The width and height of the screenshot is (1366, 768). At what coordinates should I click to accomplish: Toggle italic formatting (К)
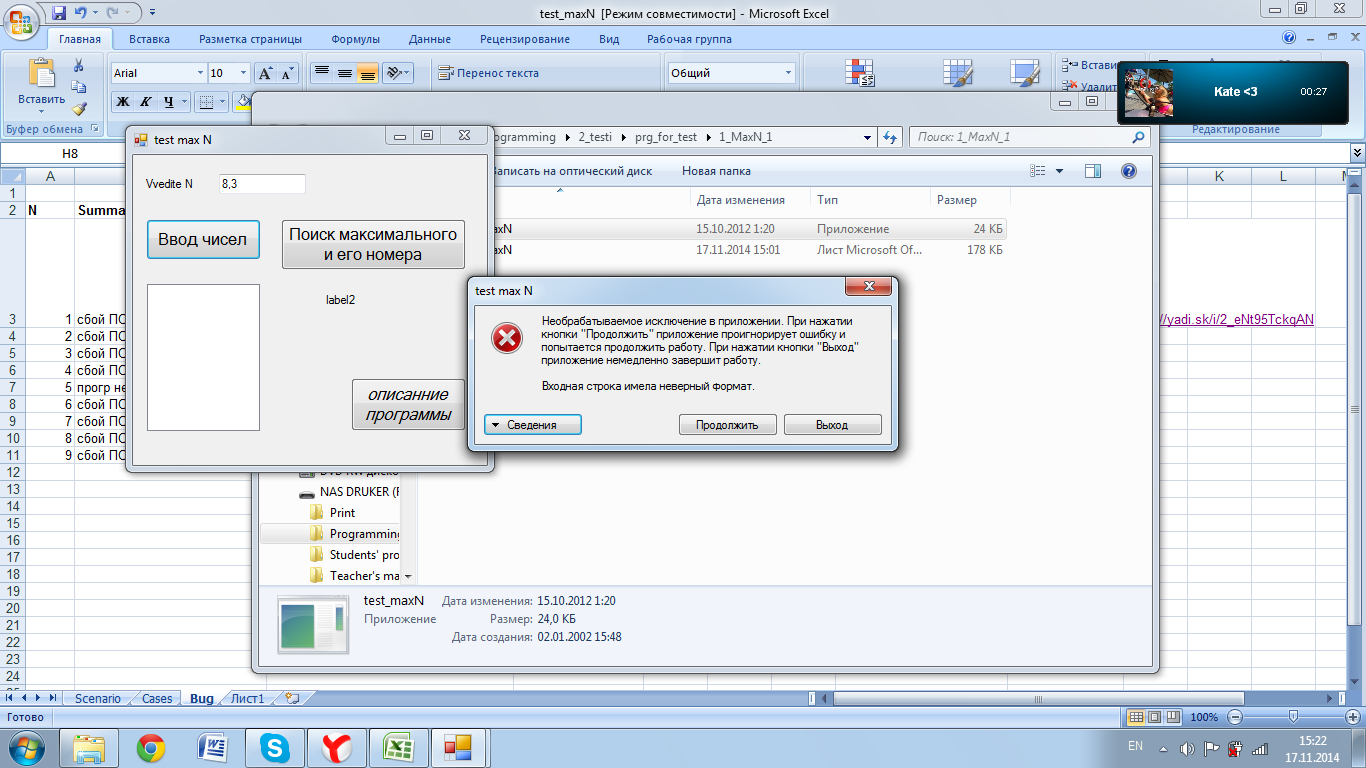pos(146,101)
